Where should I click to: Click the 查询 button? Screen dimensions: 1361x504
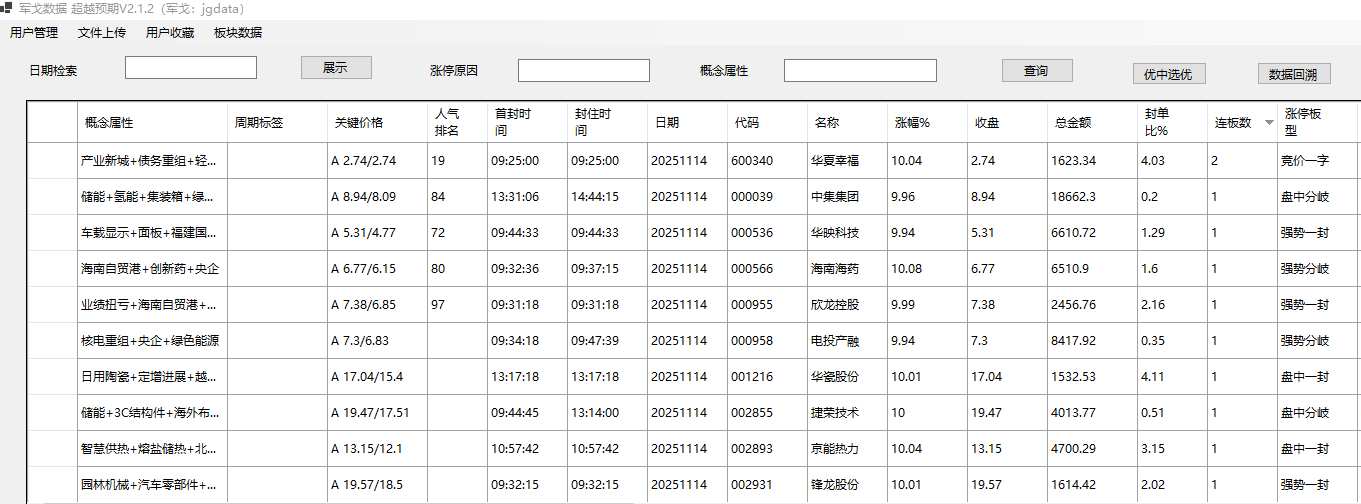1037,71
